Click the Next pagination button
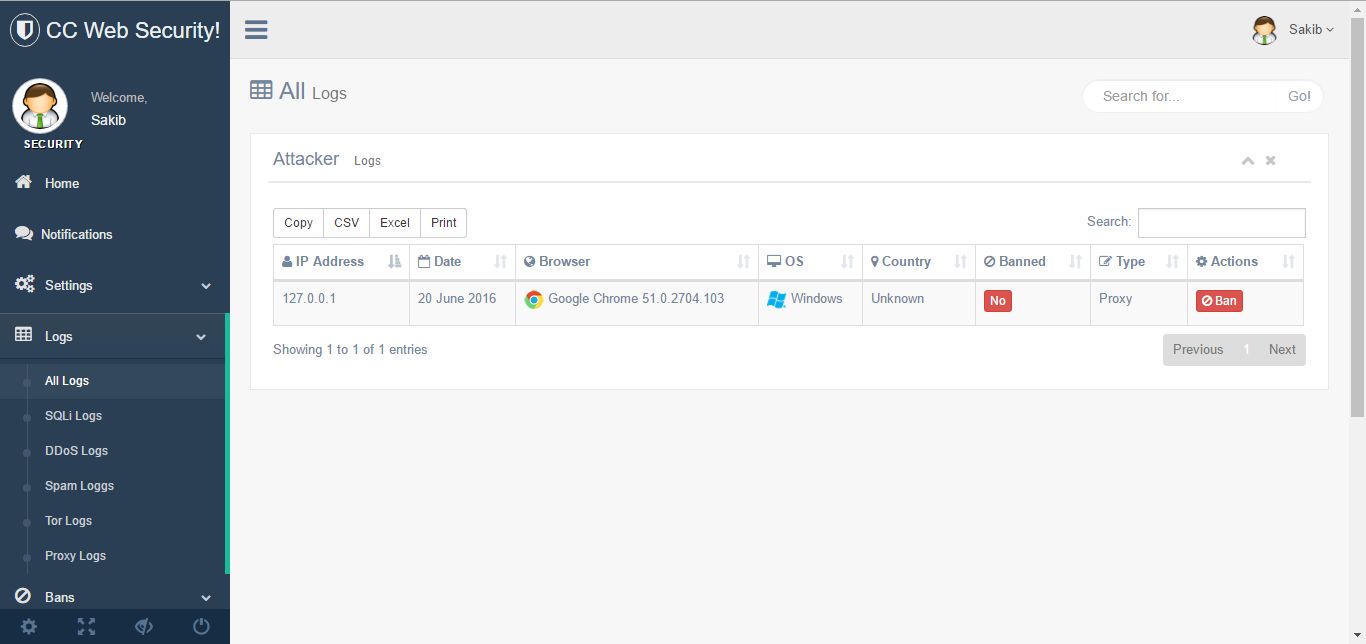 [1282, 350]
